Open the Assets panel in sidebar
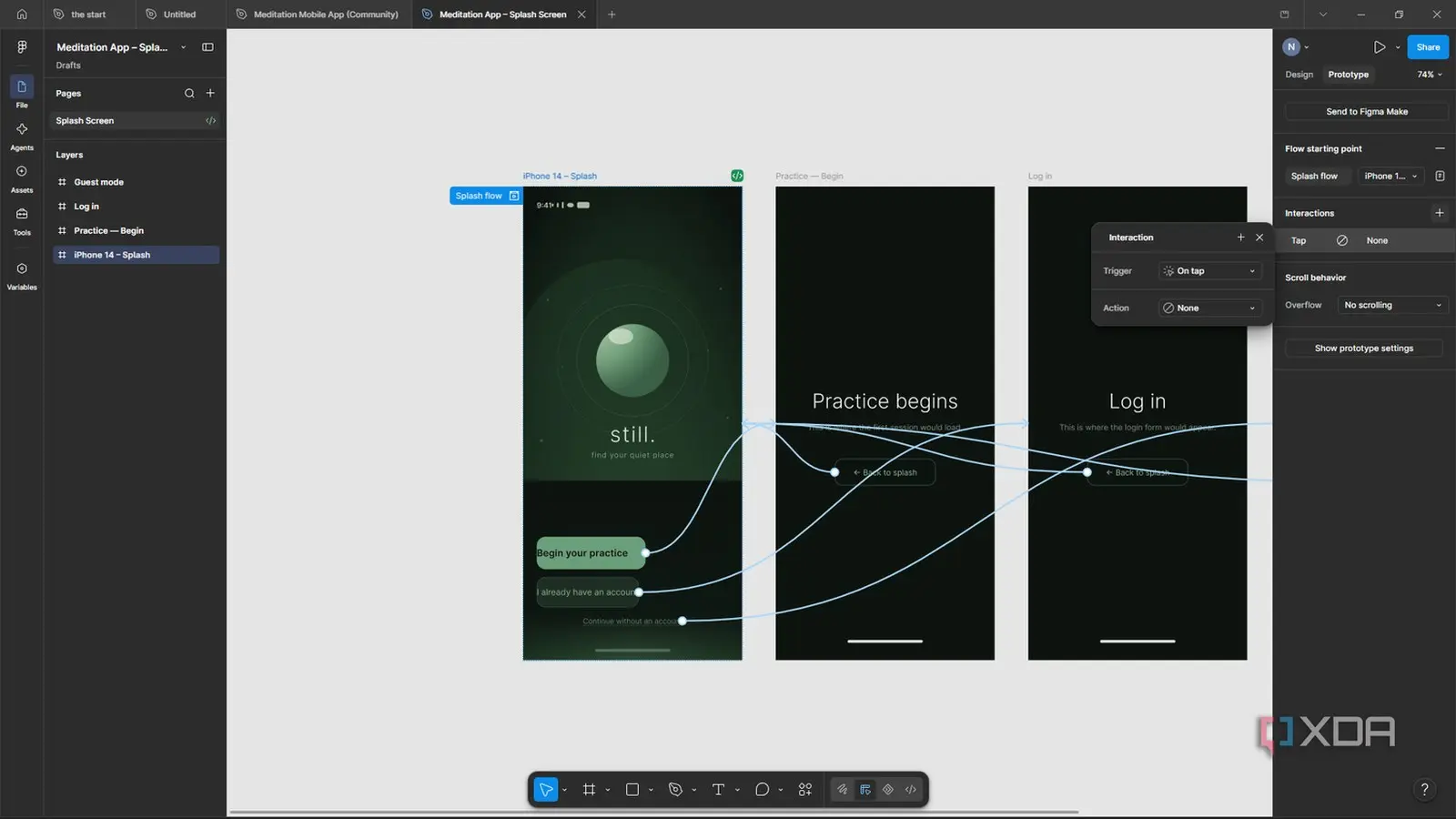 click(x=22, y=177)
